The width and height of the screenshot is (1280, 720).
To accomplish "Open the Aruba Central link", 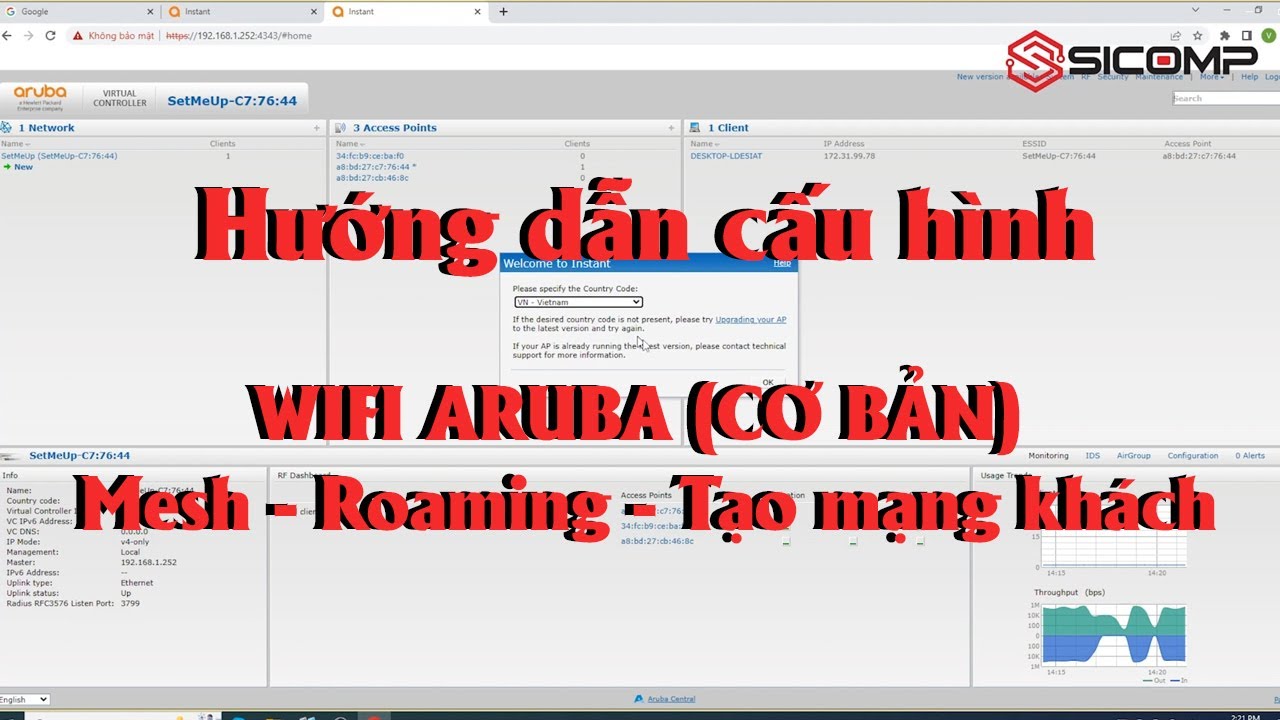I will click(671, 699).
